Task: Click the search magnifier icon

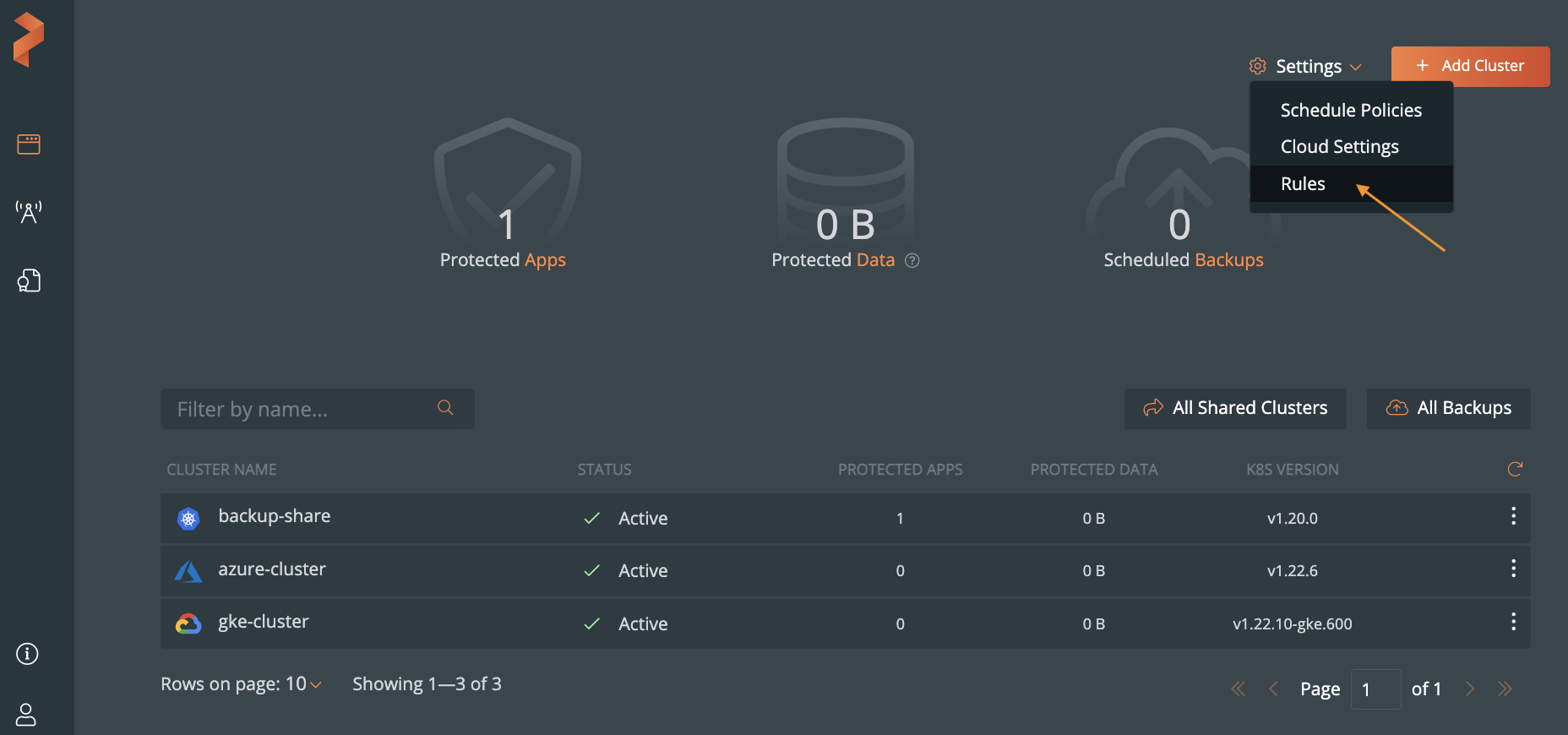Action: [x=445, y=408]
